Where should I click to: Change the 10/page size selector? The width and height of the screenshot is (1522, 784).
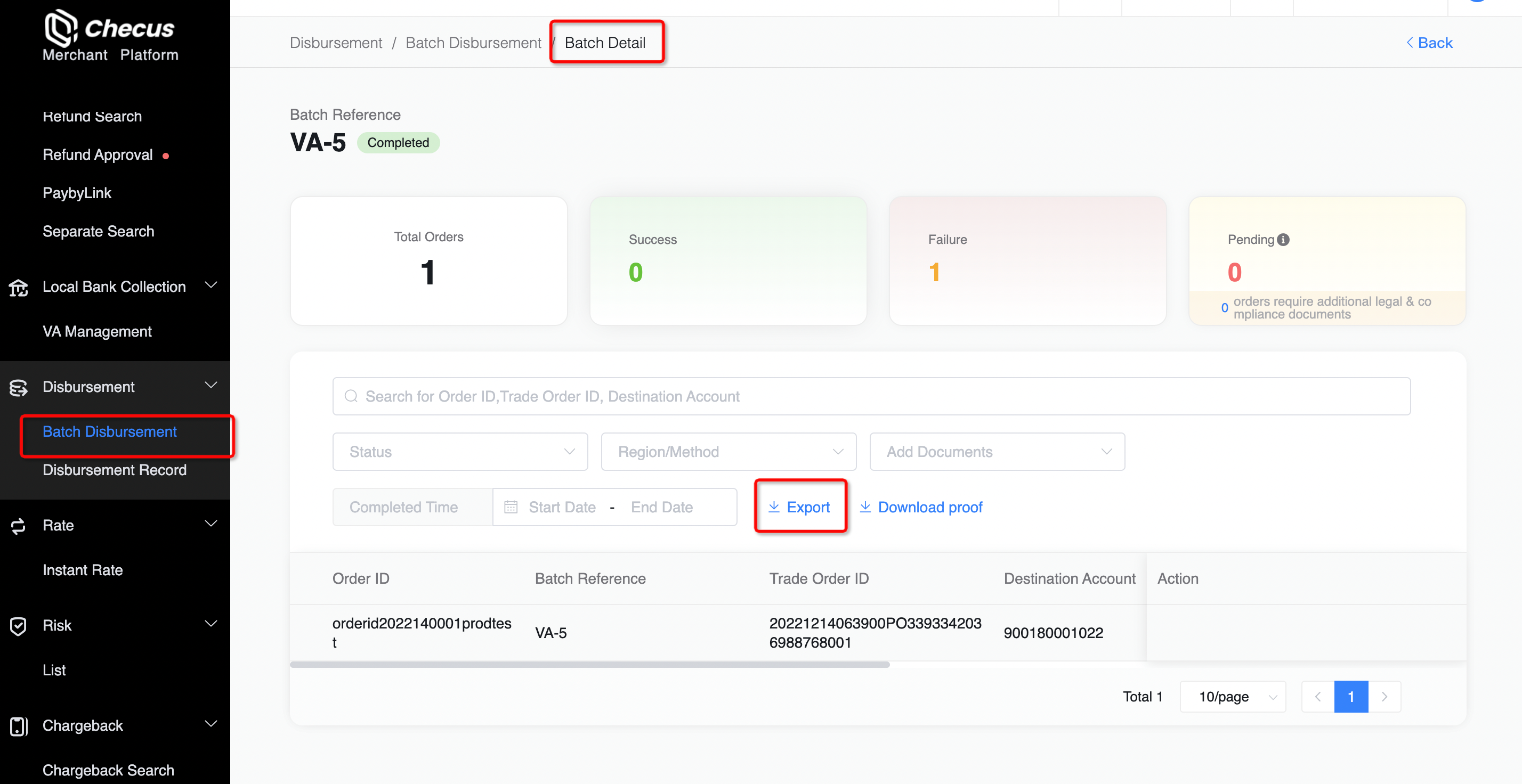click(x=1232, y=697)
